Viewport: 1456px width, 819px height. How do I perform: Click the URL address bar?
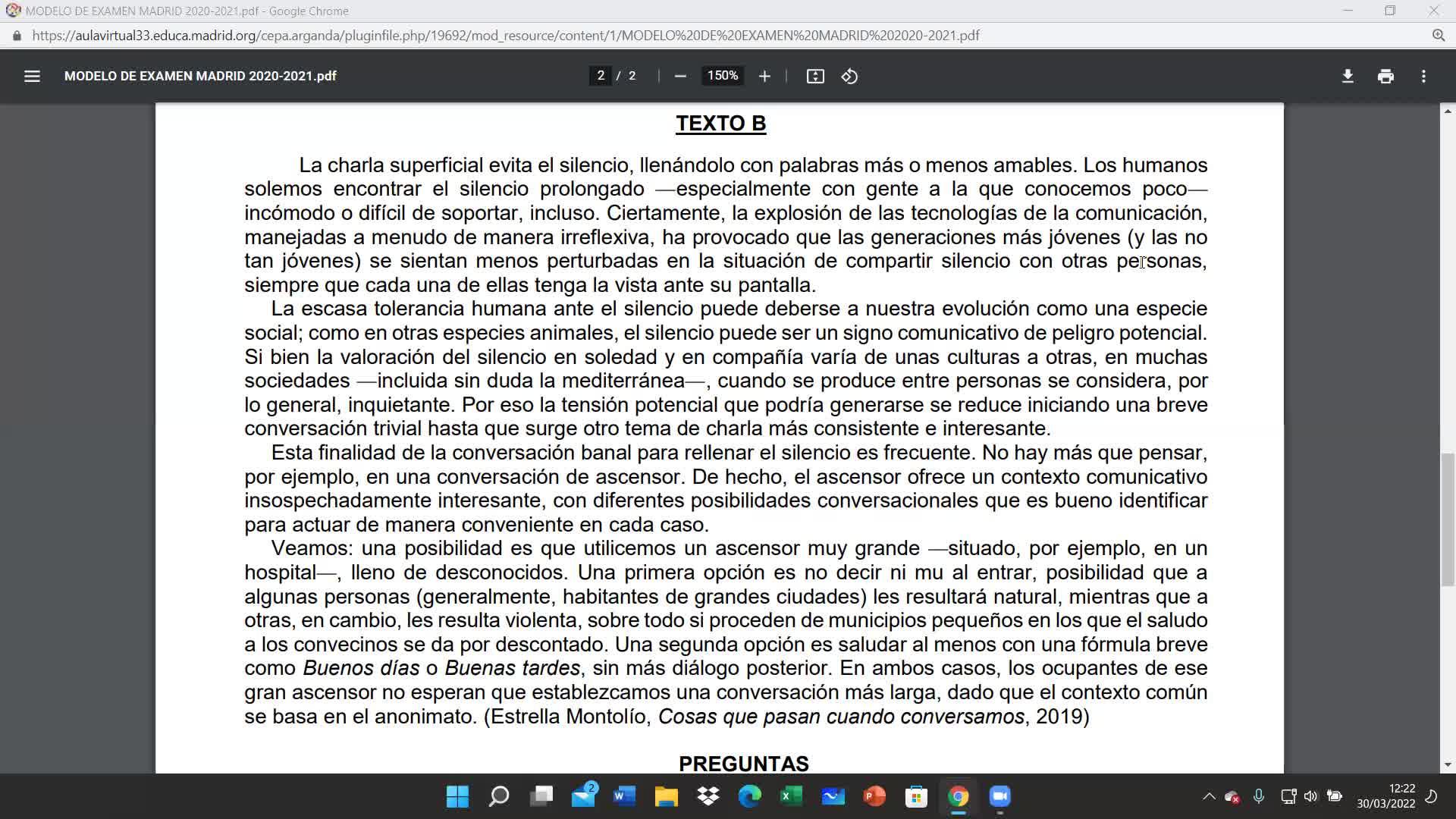point(506,36)
